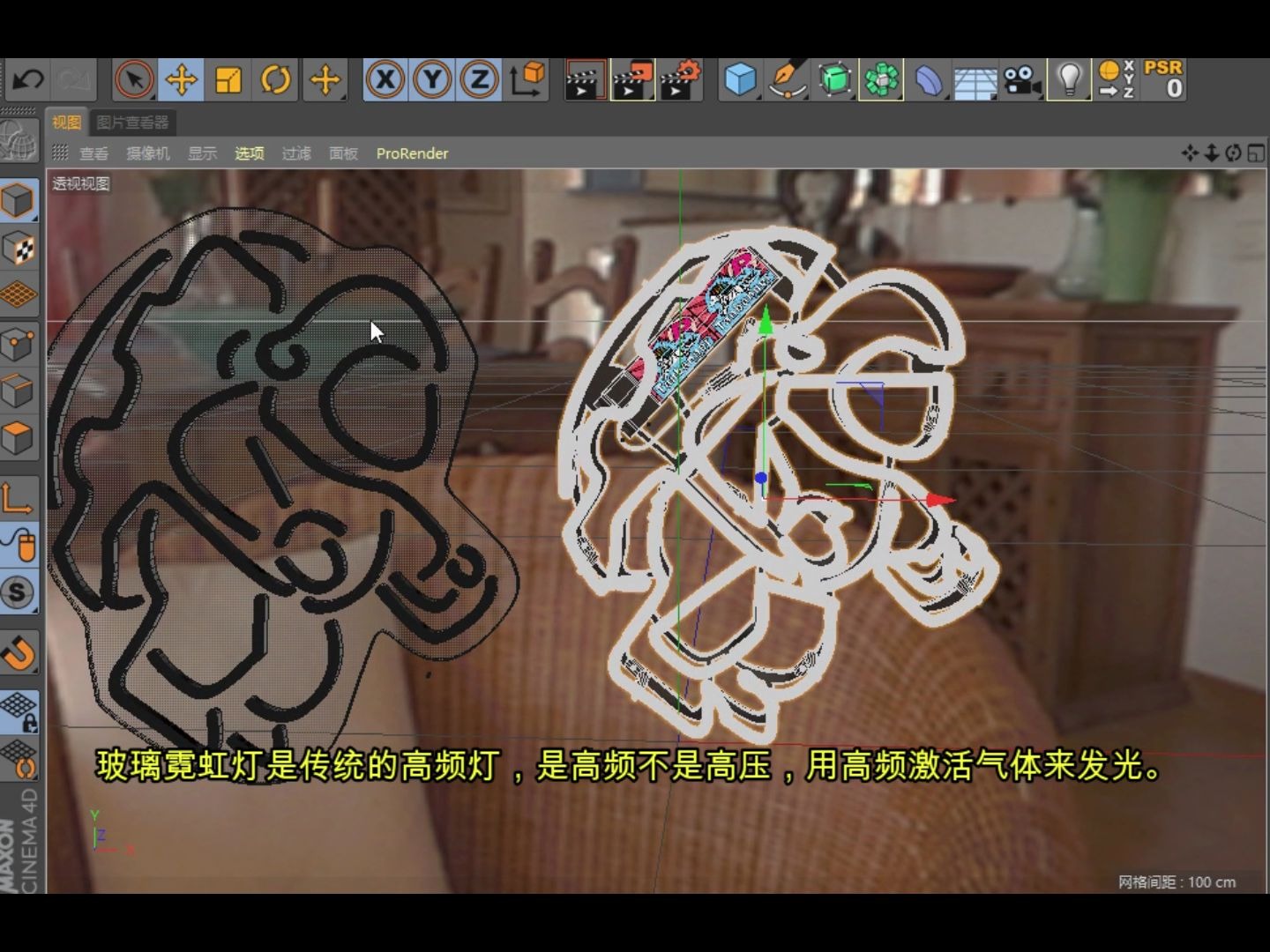Click the camera icon in the top toolbar
1270x952 pixels.
[1020, 79]
